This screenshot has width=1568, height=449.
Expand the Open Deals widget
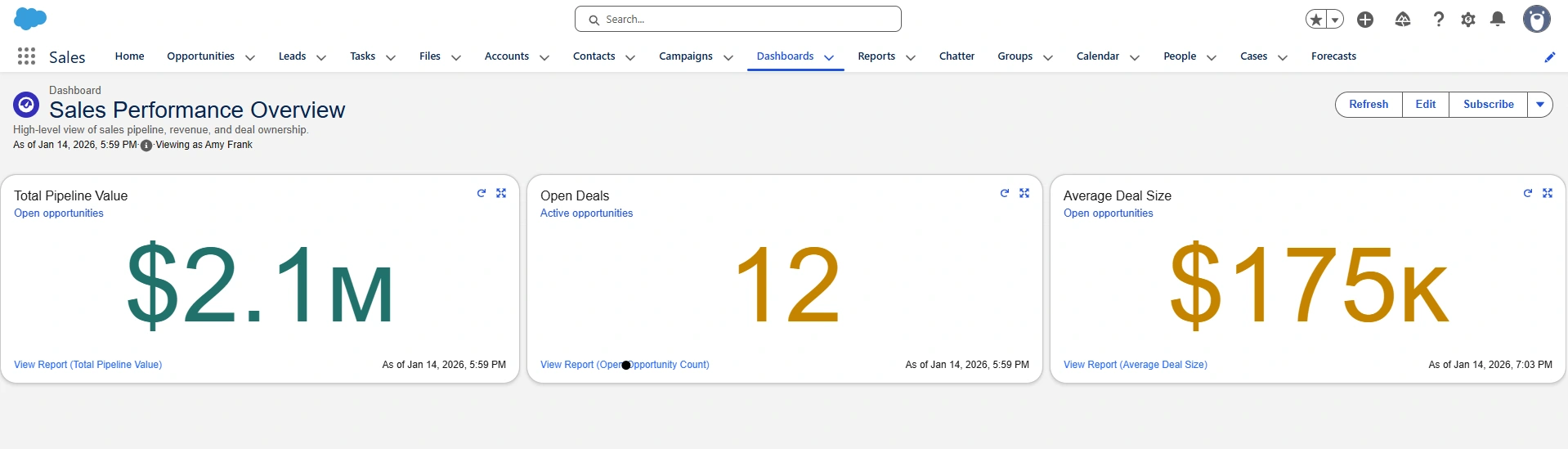coord(1024,193)
